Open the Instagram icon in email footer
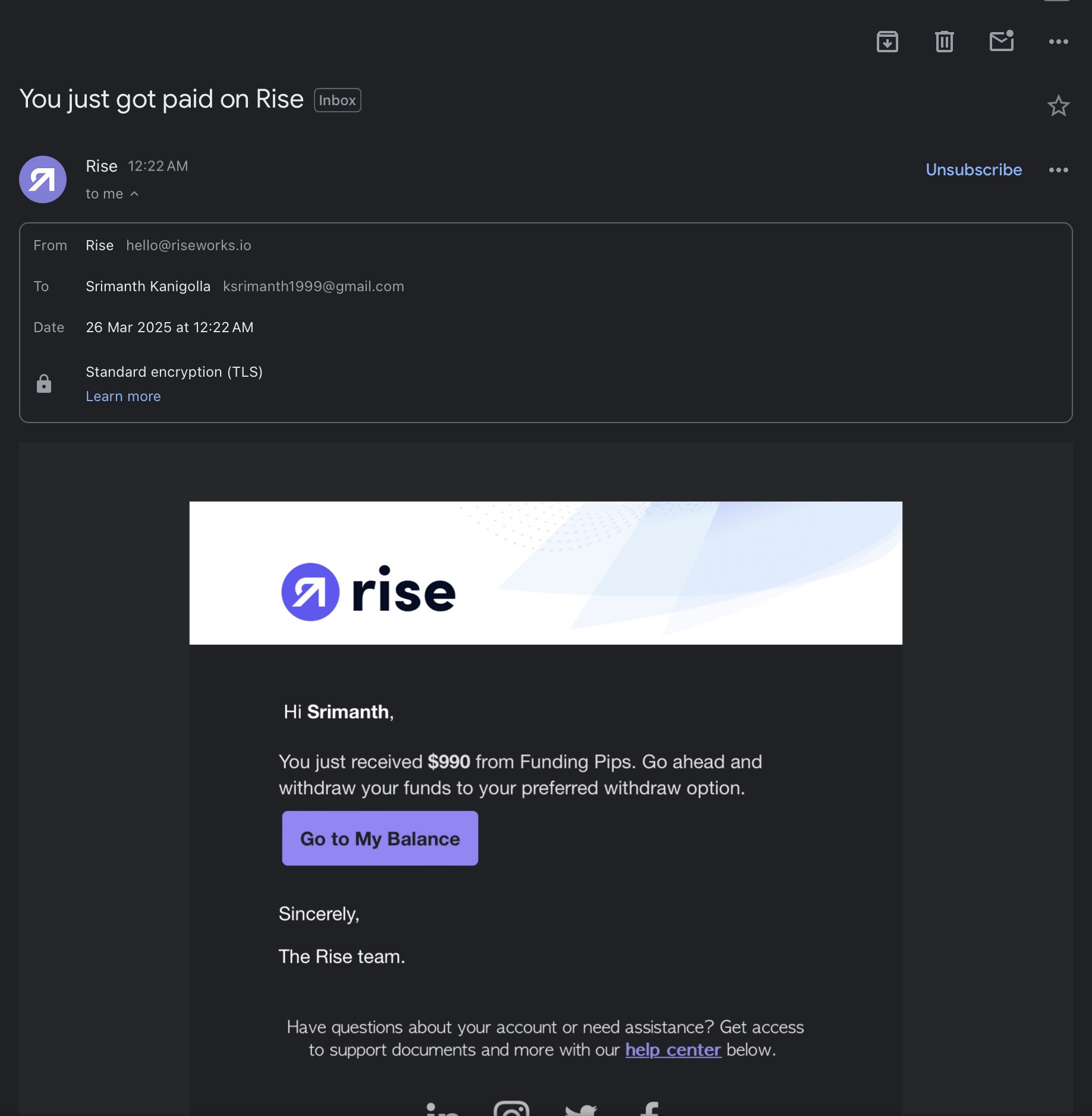This screenshot has height=1116, width=1092. click(x=511, y=1109)
